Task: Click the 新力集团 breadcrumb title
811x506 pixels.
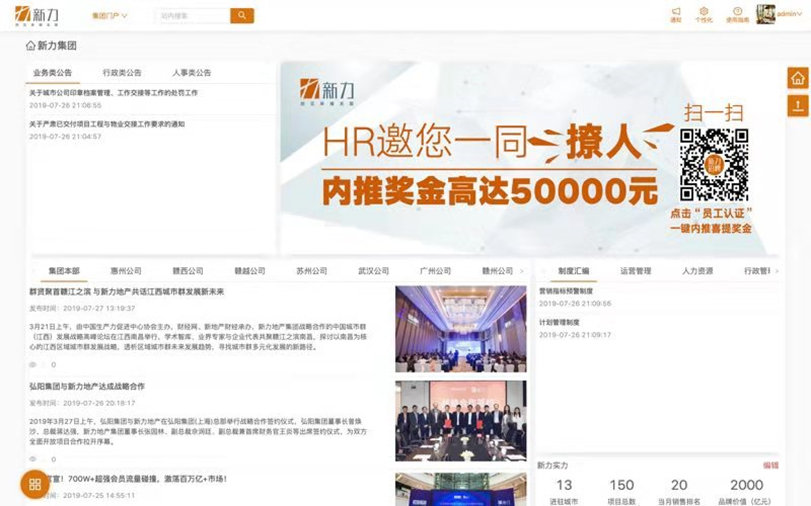Action: click(57, 46)
